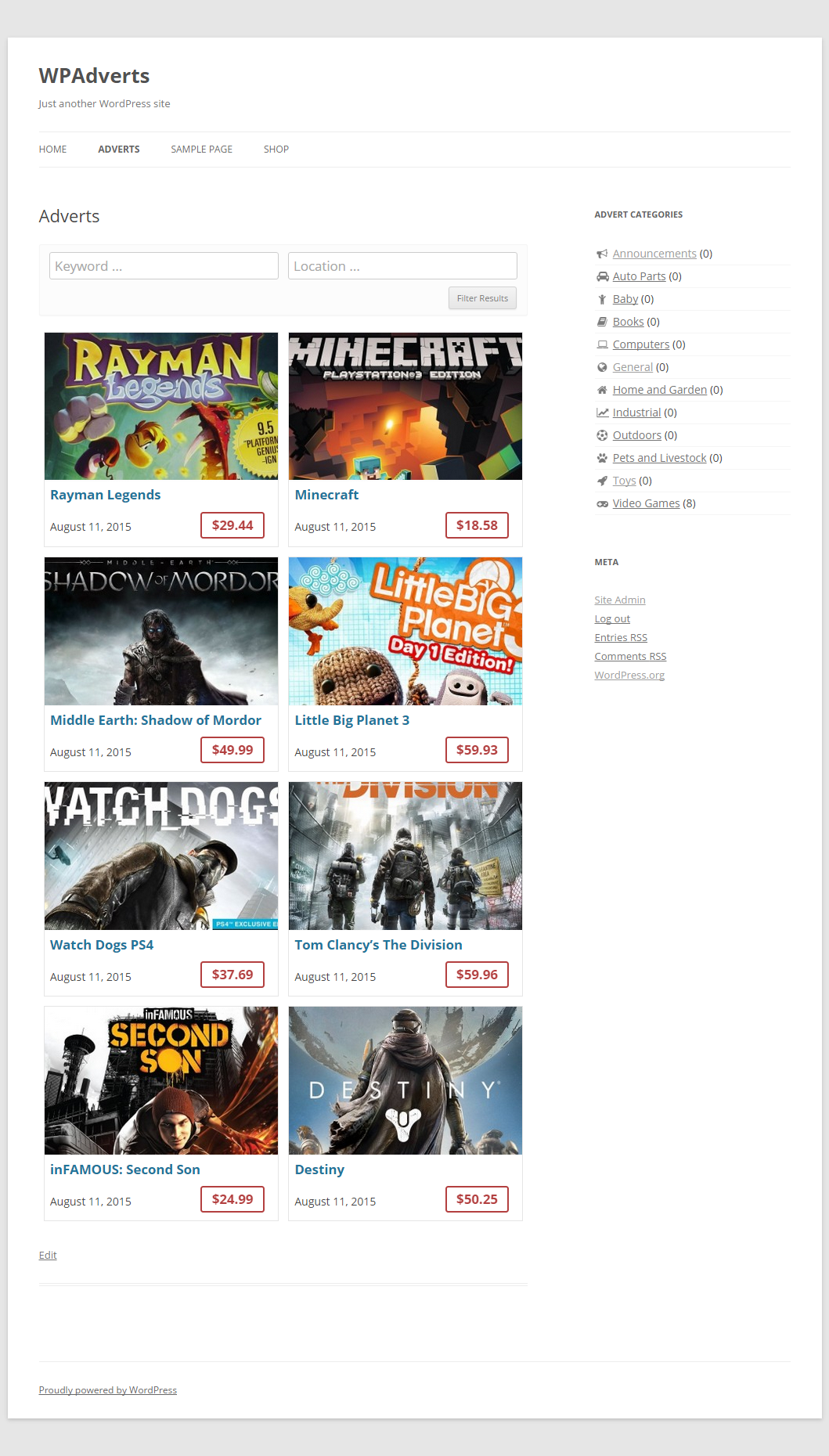Open the Adverts menu item
Image resolution: width=829 pixels, height=1456 pixels.
coord(119,150)
